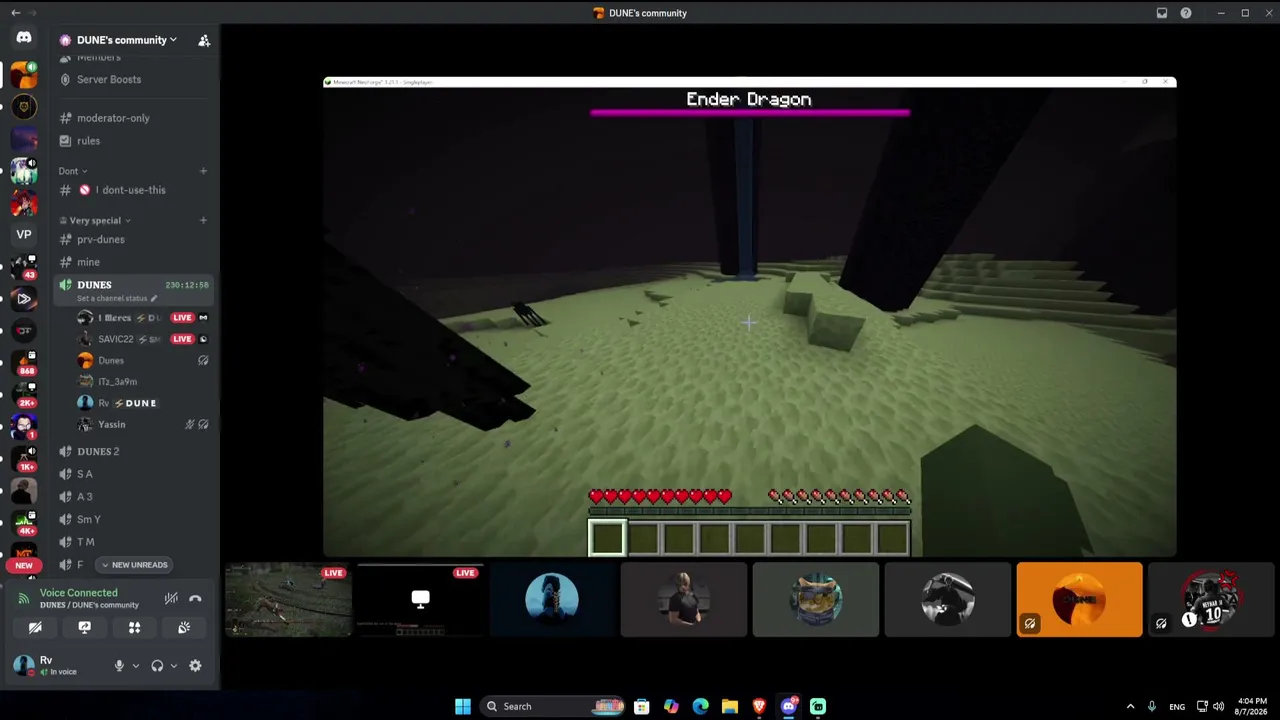Open the Server Boosts page
Image resolution: width=1280 pixels, height=720 pixels.
point(109,79)
